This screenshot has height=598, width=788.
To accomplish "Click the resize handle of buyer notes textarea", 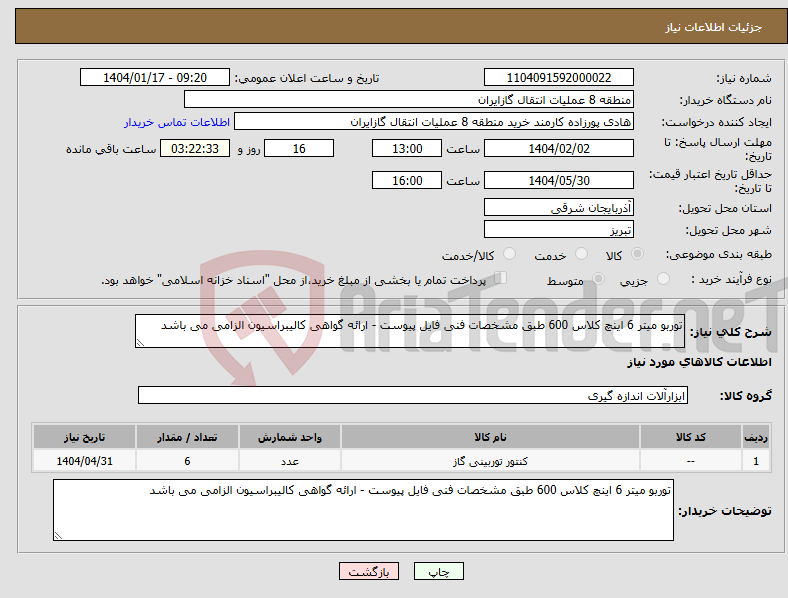I will pyautogui.click(x=58, y=536).
